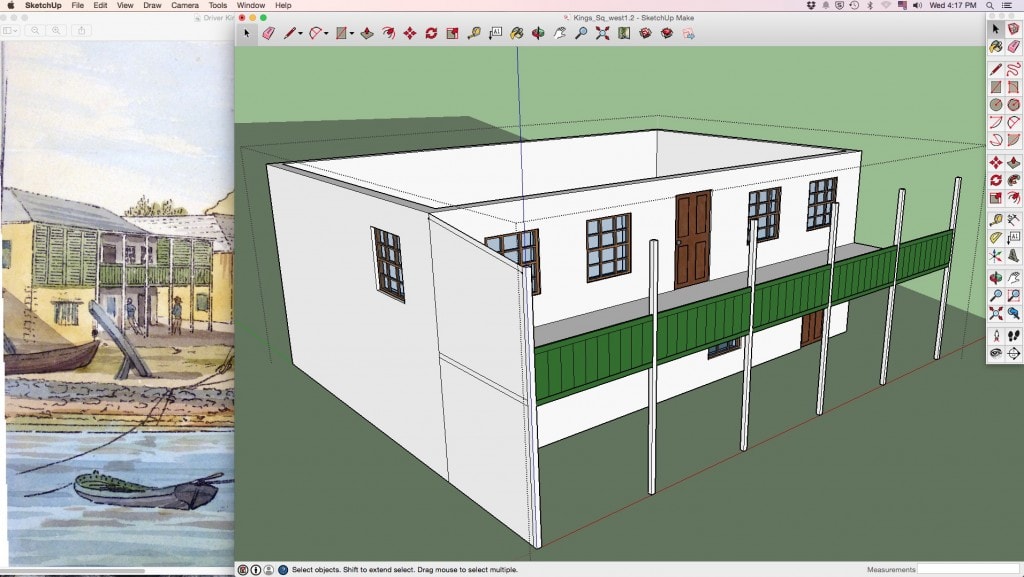Select the Push/Pull tool in the tool palette
The width and height of the screenshot is (1024, 577).
point(1013,162)
